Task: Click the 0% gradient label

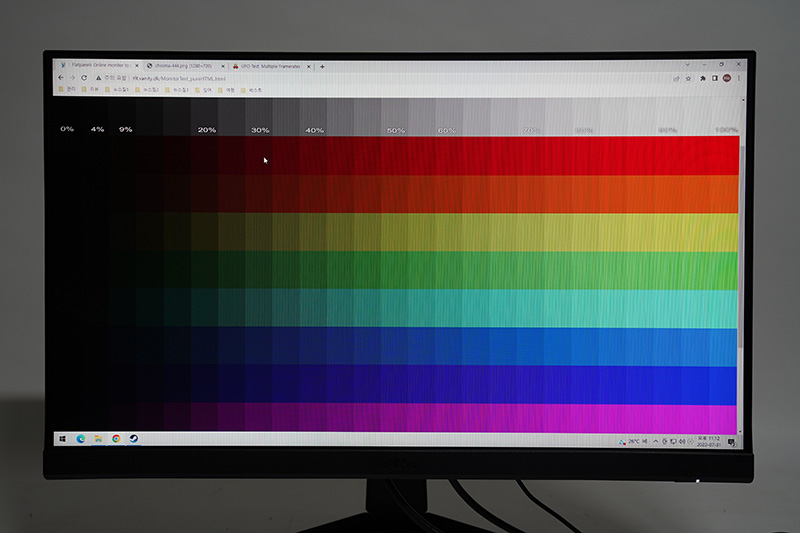Action: click(67, 129)
